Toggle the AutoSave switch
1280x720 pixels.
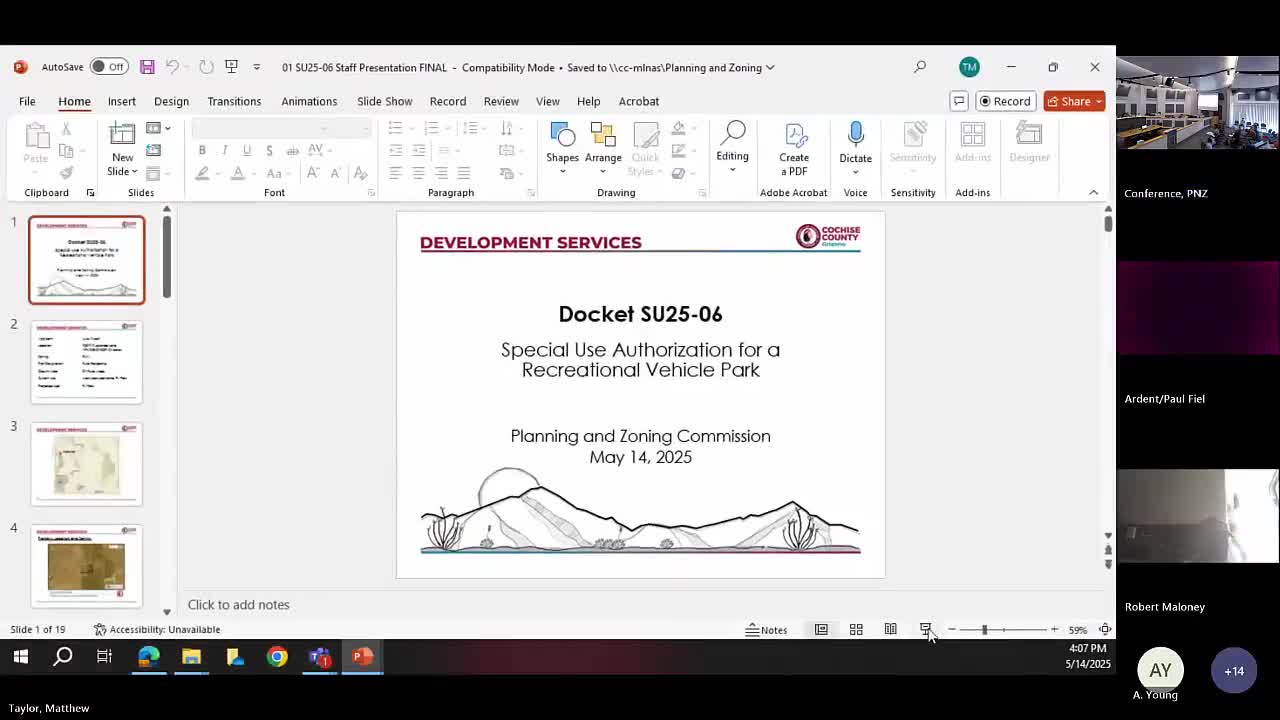point(108,67)
